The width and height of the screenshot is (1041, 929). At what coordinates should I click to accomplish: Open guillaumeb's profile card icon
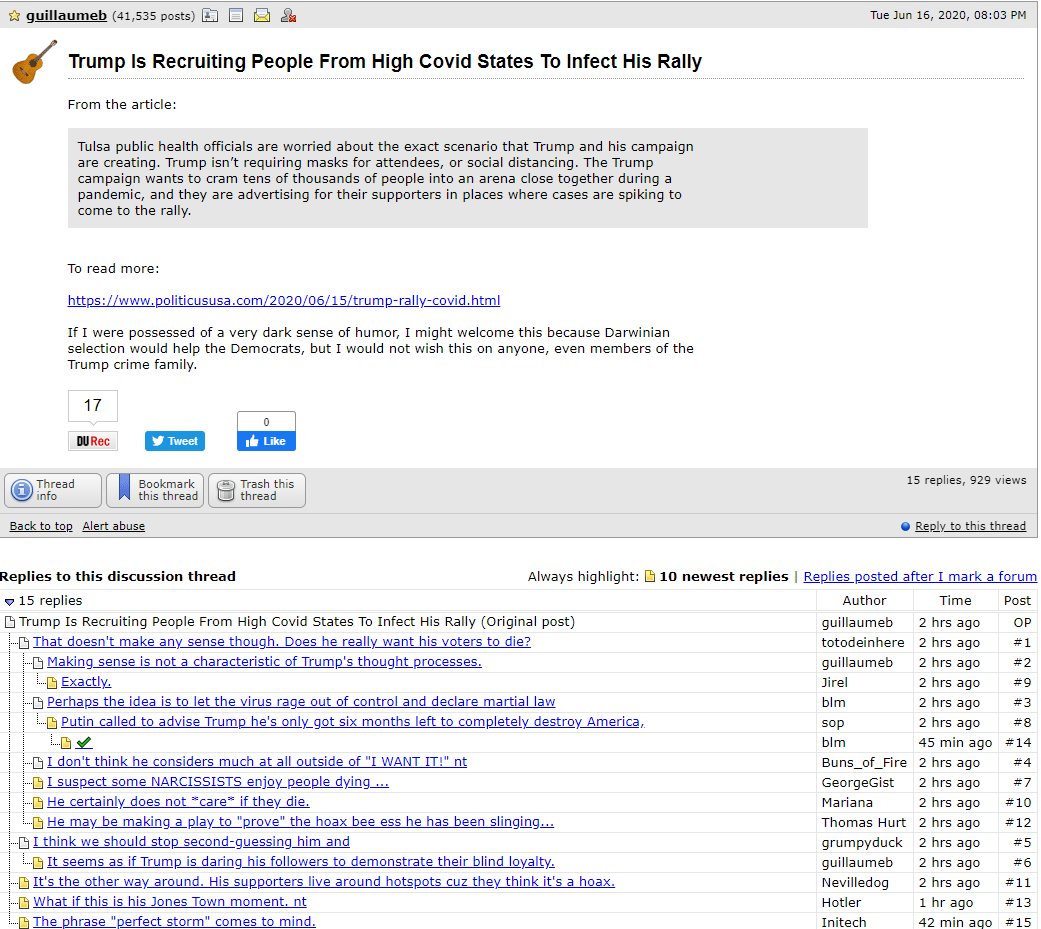point(210,15)
